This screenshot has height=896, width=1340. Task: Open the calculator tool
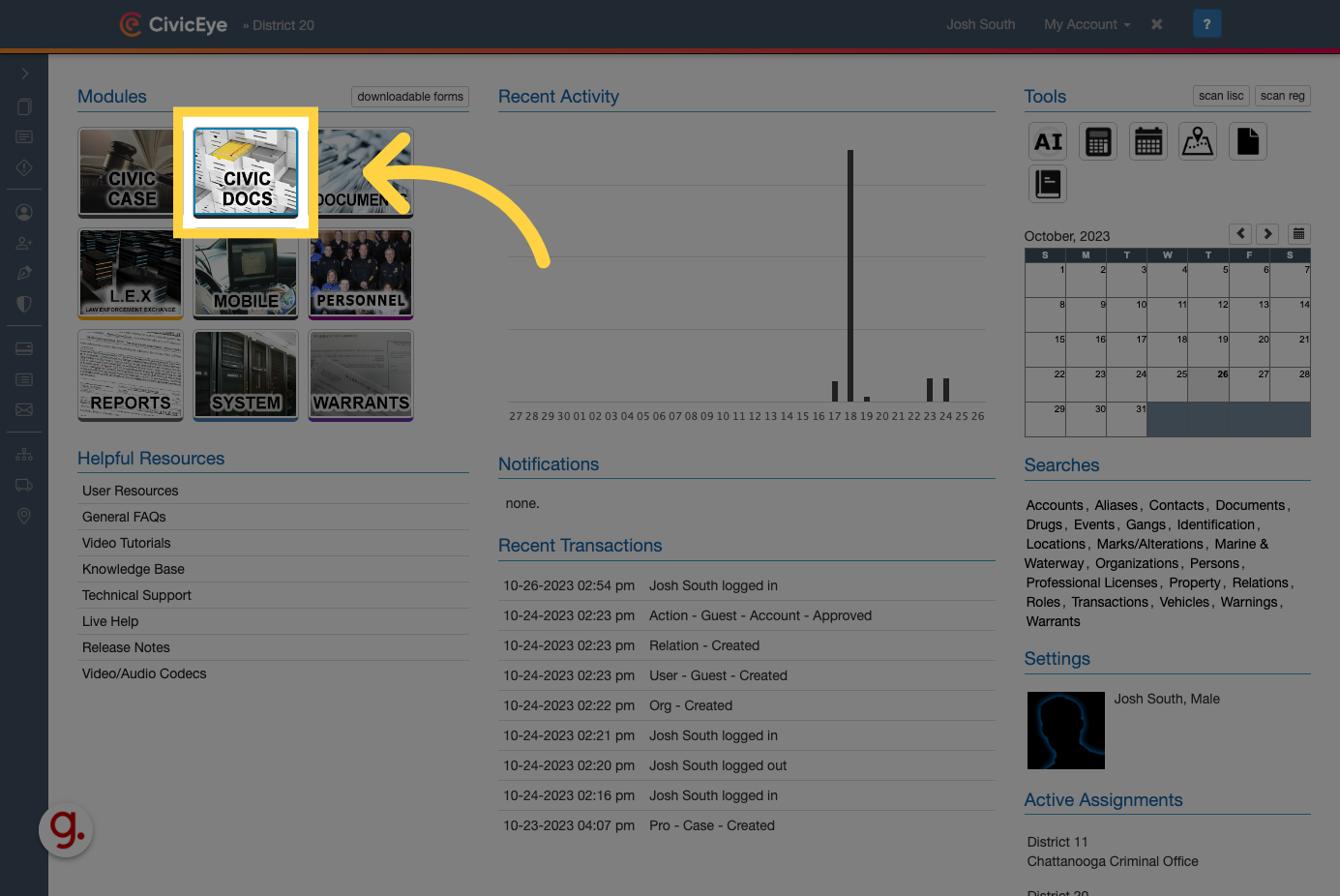(x=1097, y=140)
